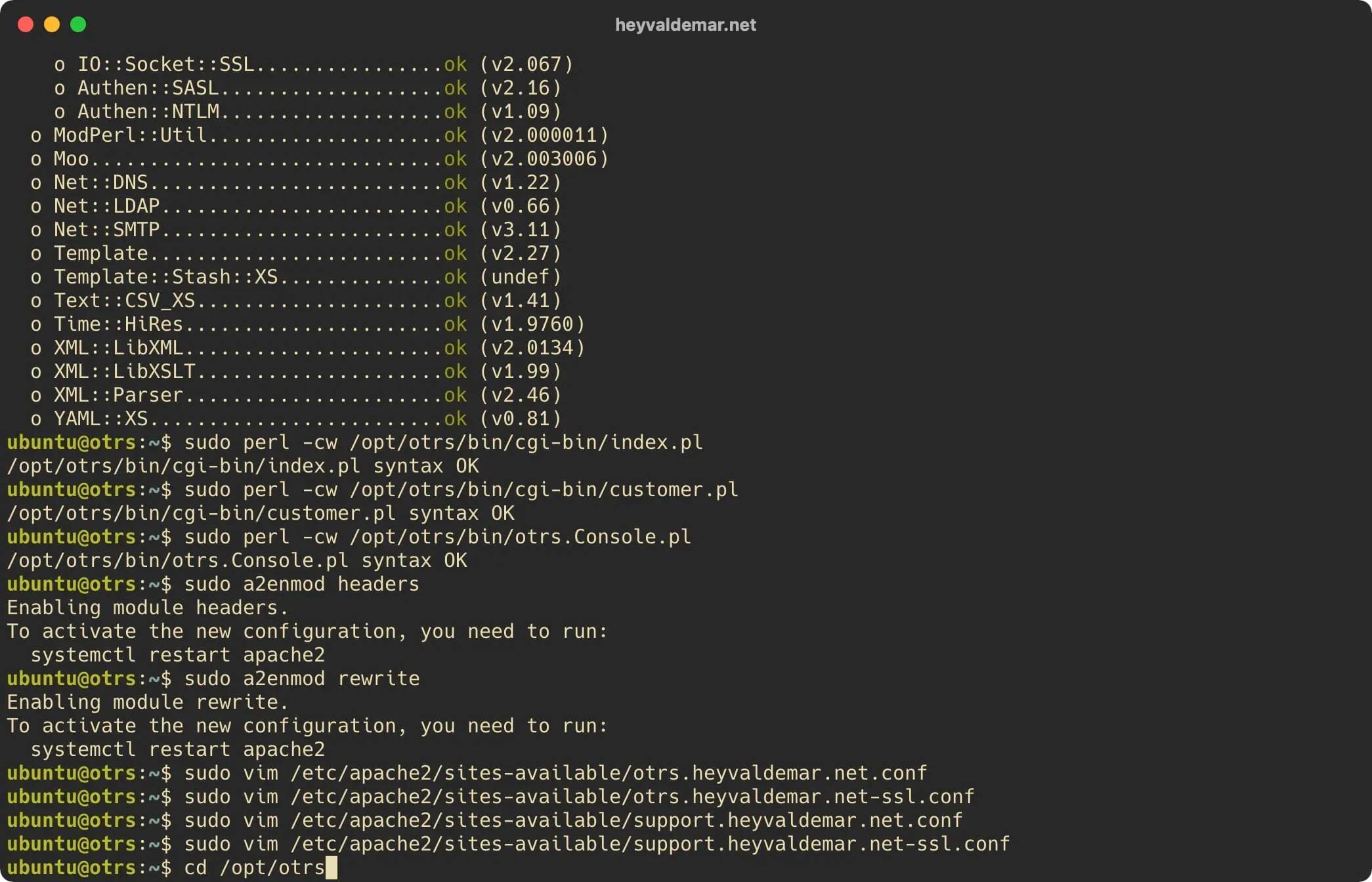
Task: Click the heyvaldemar.net window title
Action: click(x=685, y=25)
